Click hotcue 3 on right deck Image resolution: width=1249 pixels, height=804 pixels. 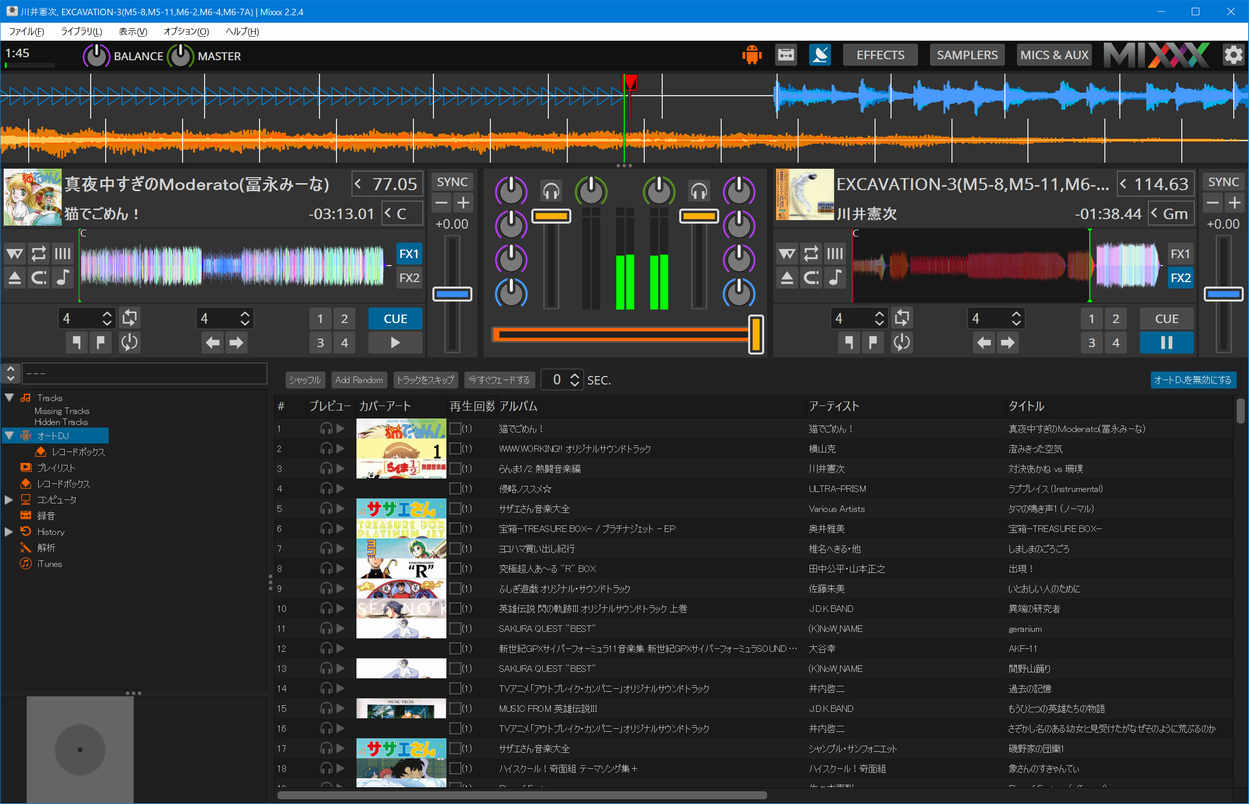pos(1091,343)
